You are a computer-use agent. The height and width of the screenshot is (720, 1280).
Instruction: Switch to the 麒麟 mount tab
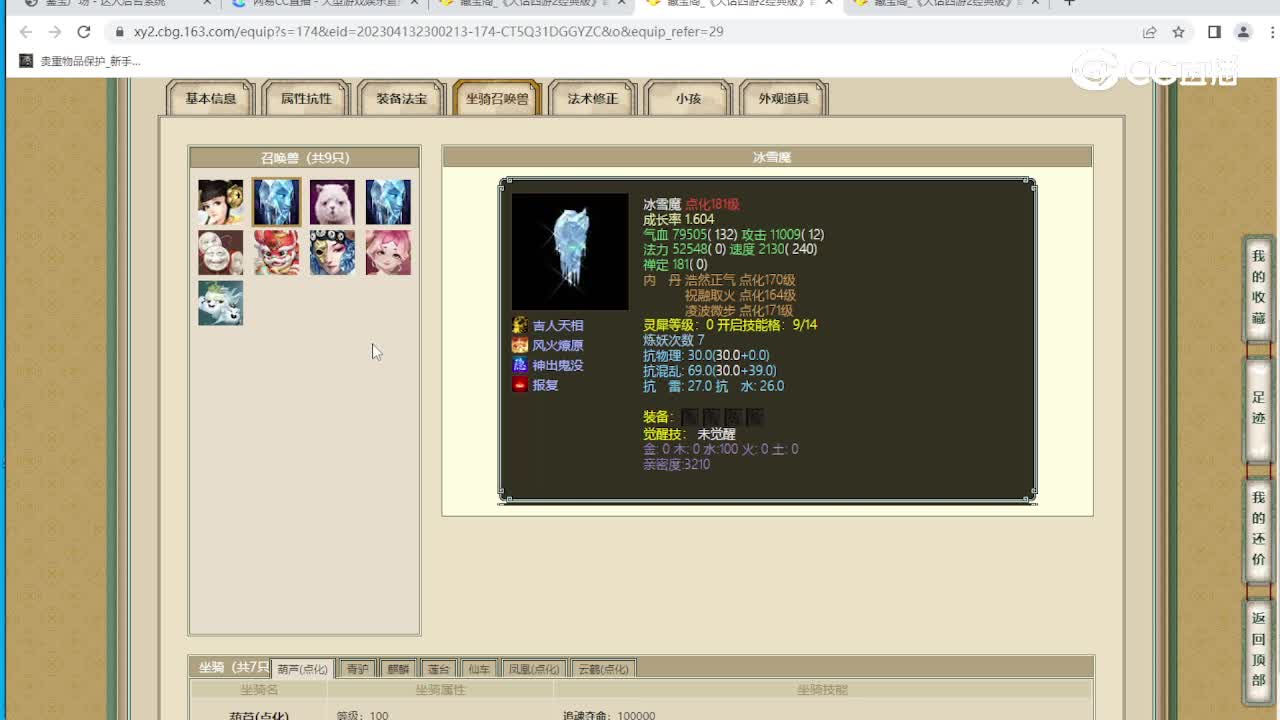click(398, 669)
